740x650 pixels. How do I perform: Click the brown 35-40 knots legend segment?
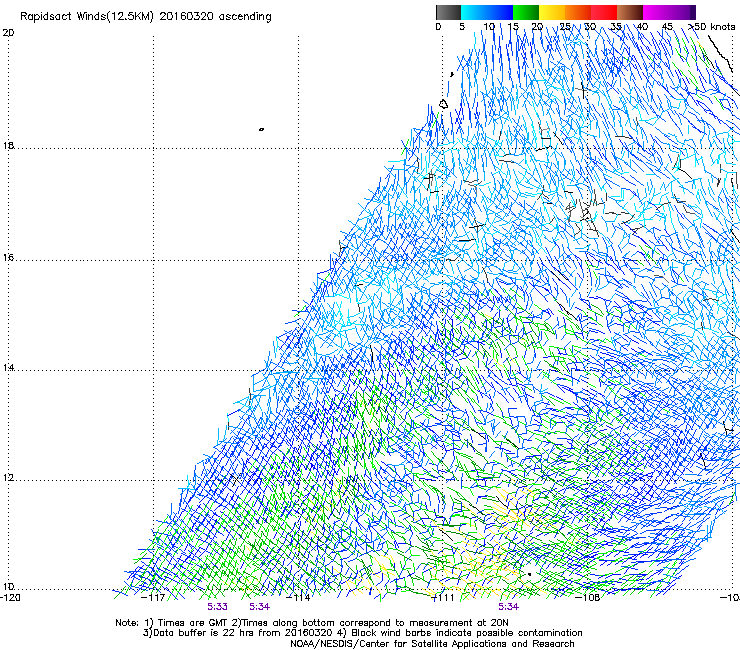point(630,12)
